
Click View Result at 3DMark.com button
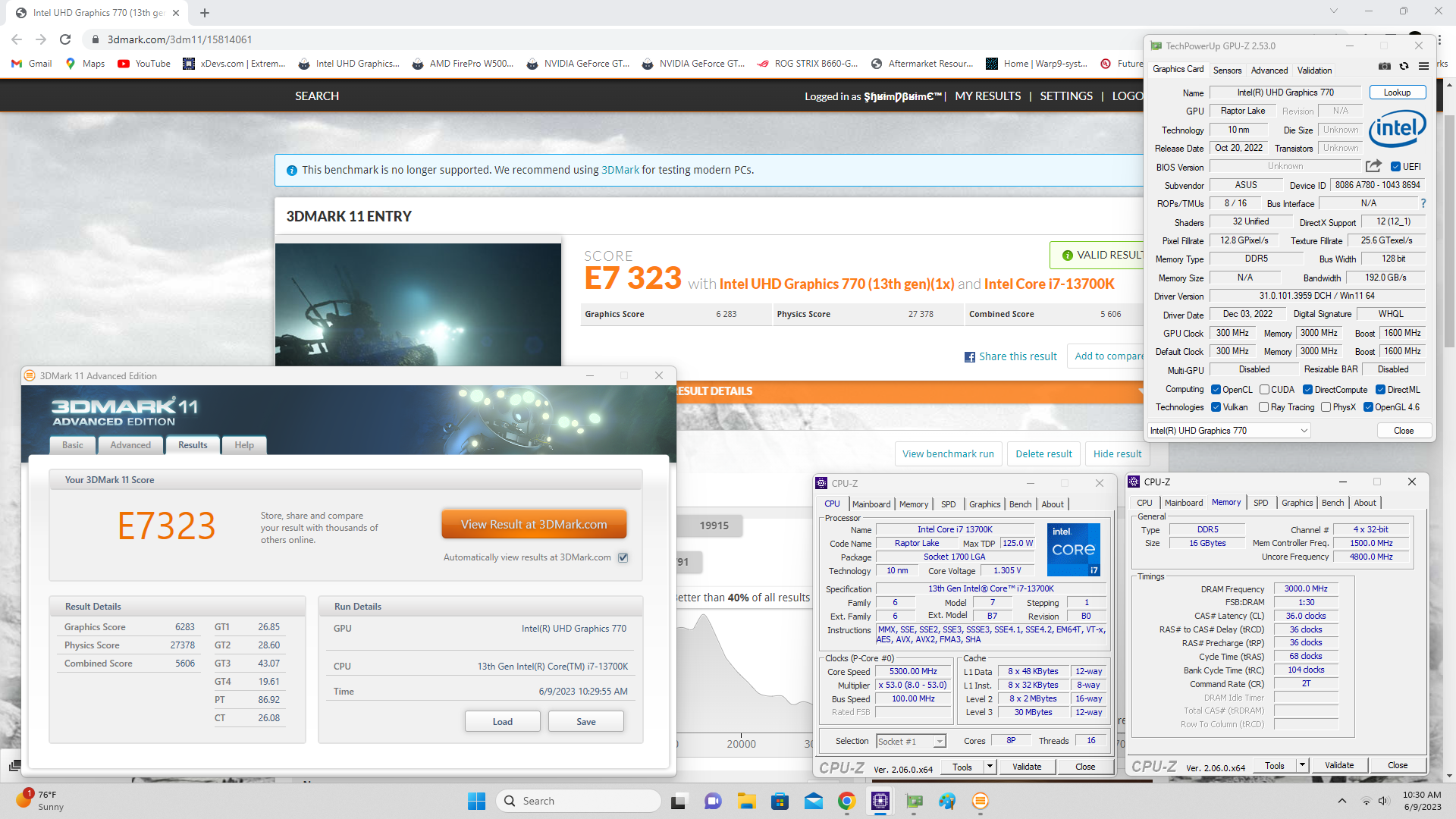[x=534, y=525]
